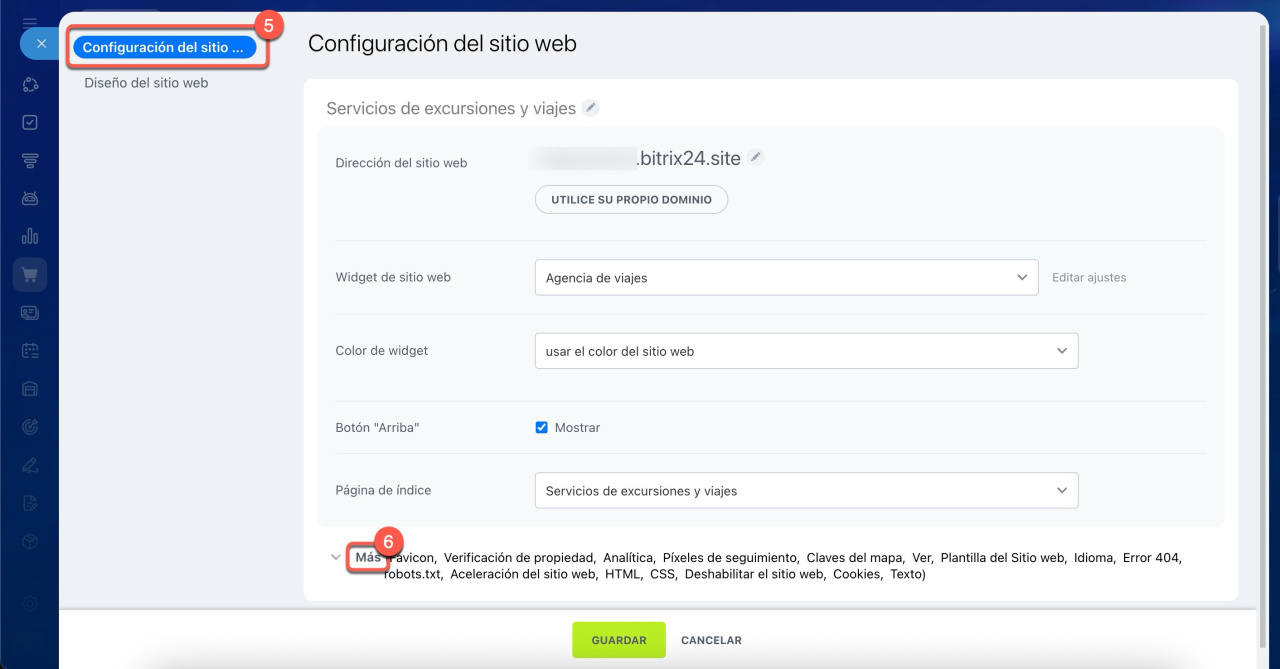The image size is (1280, 669).
Task: Open the tasks checkmark icon in the sidebar
Action: [30, 122]
